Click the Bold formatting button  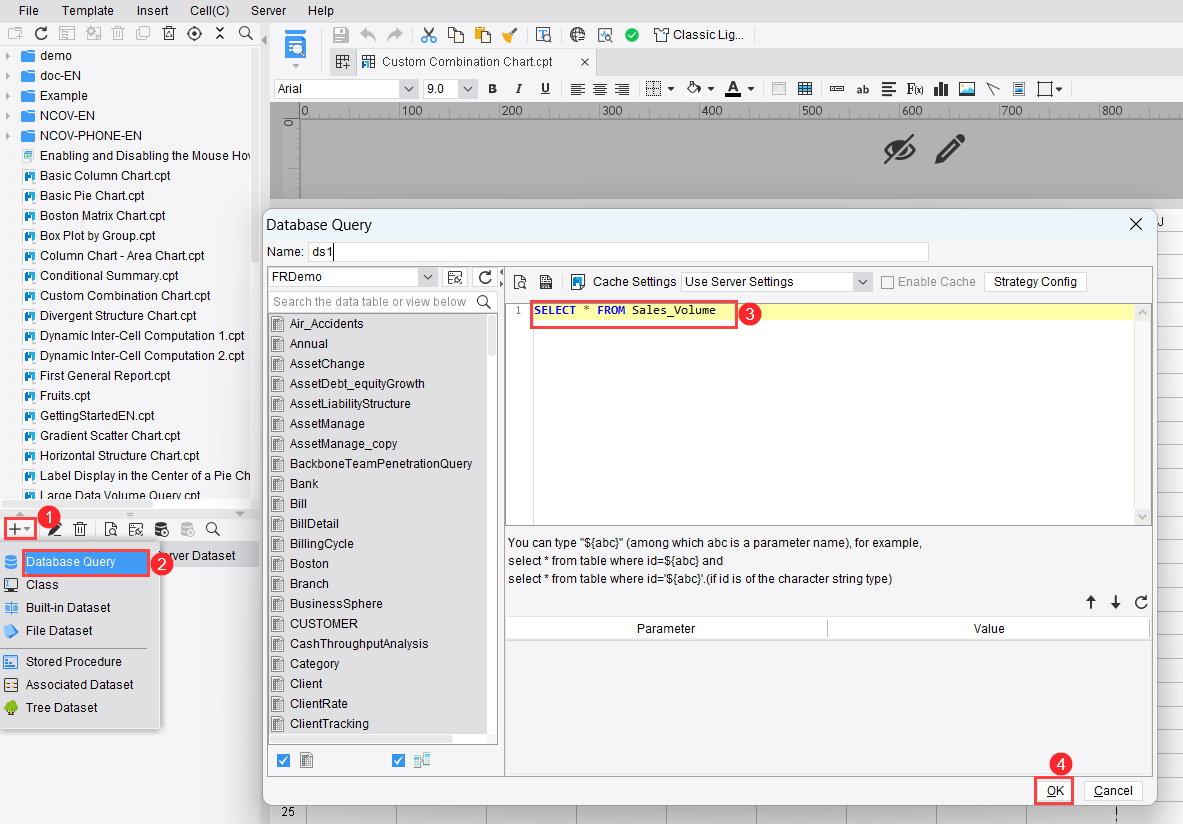(x=492, y=89)
